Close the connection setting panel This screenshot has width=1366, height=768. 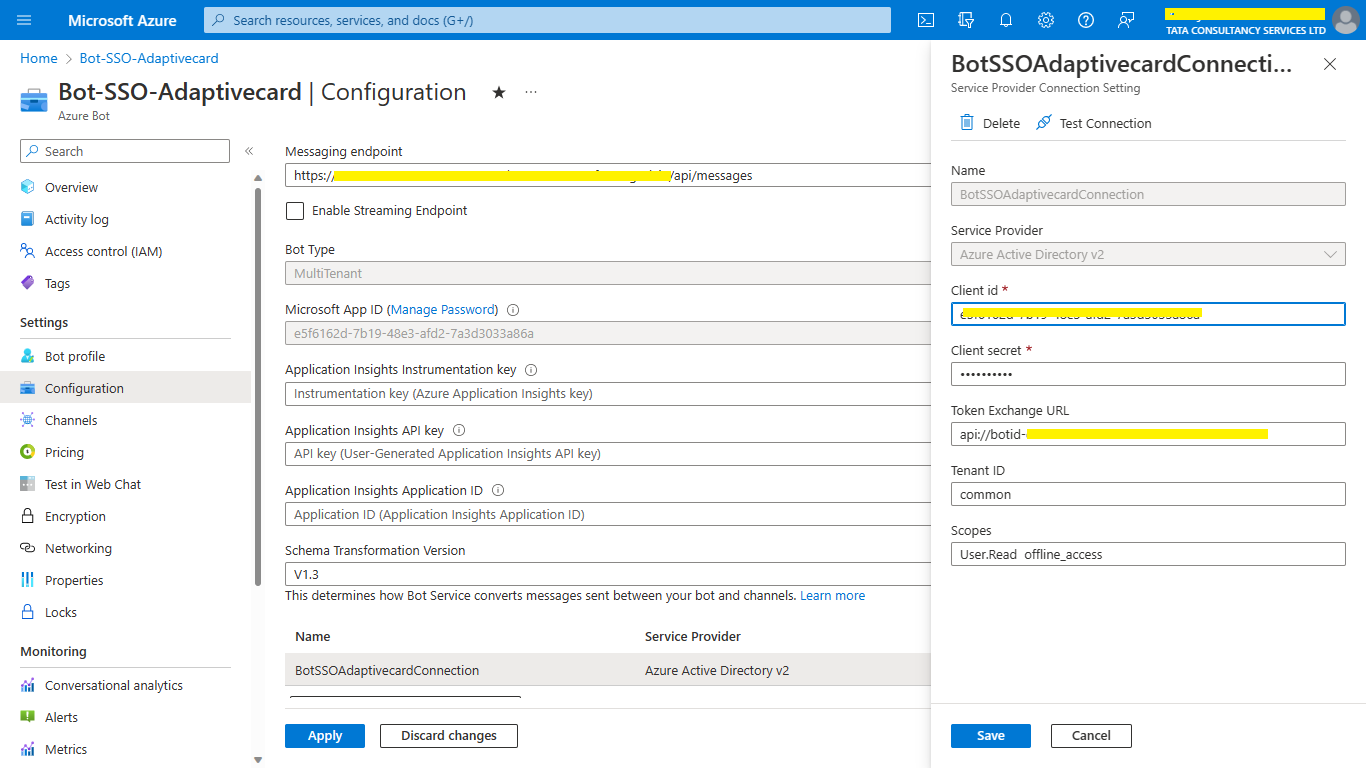click(x=1330, y=64)
